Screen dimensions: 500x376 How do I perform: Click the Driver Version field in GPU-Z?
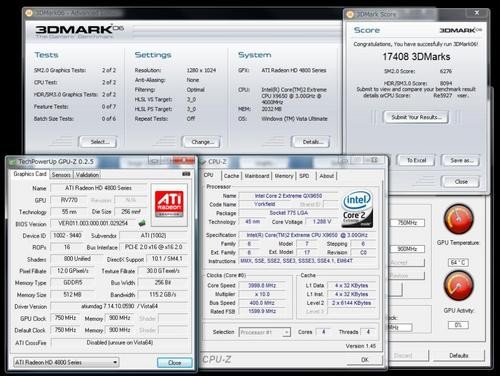point(119,306)
